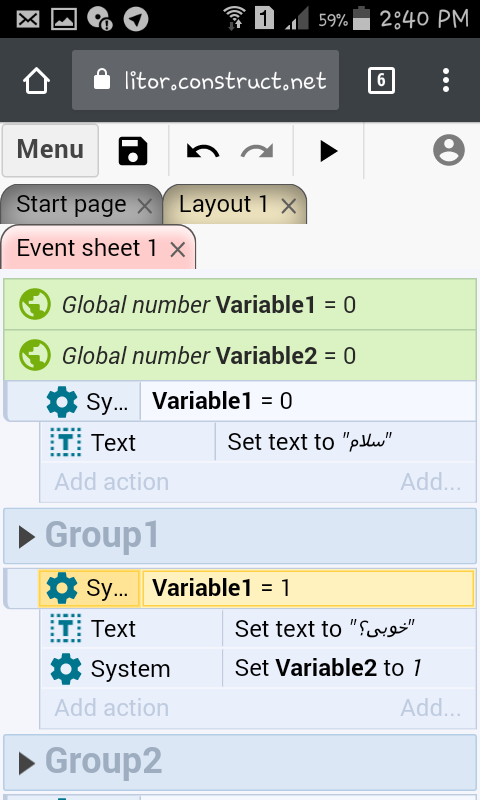Preview the project with the play button
480x800 pixels.
point(328,151)
